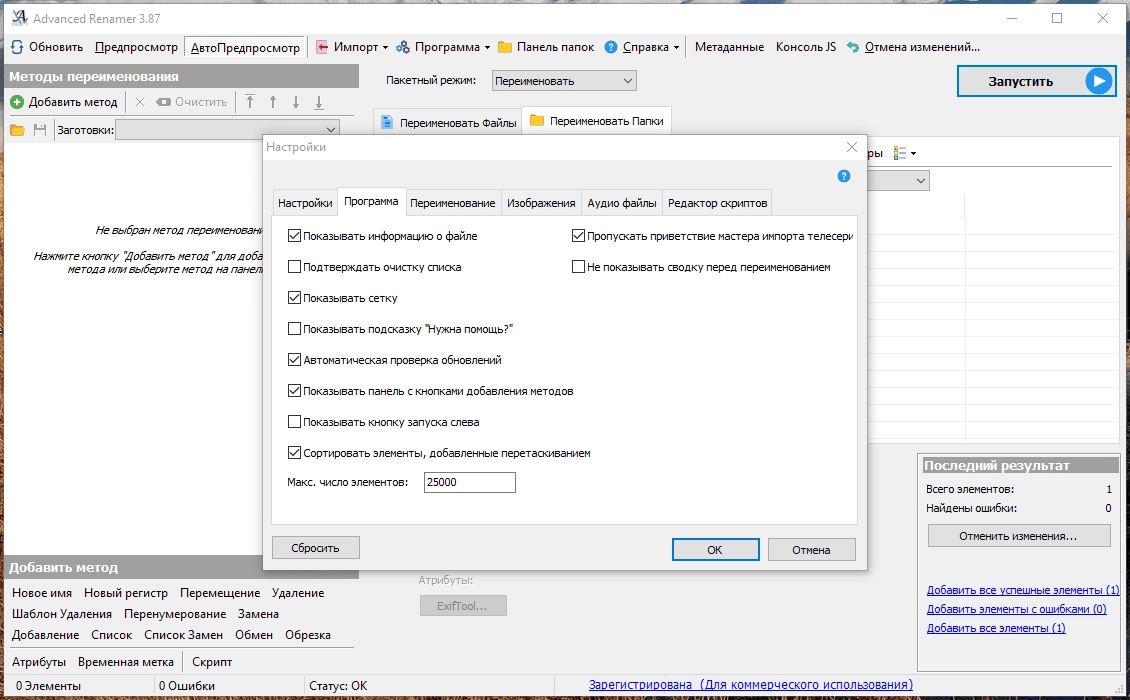Open dropdown arrow beside column view icon

[x=914, y=154]
